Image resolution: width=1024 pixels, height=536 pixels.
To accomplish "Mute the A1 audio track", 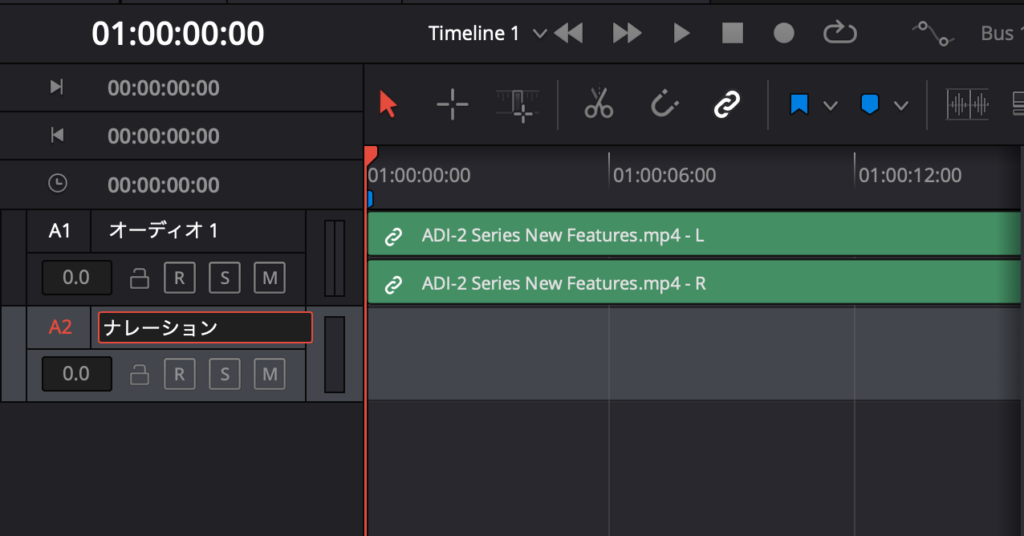I will click(268, 278).
